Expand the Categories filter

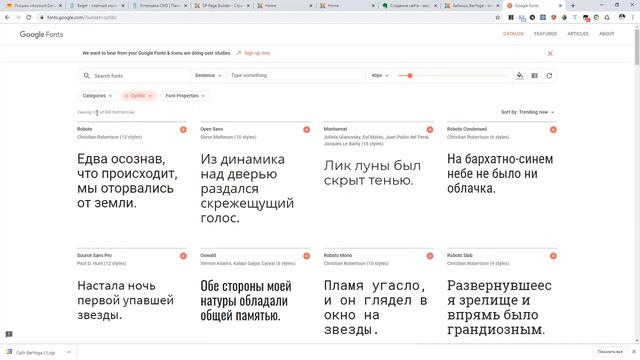tap(97, 96)
